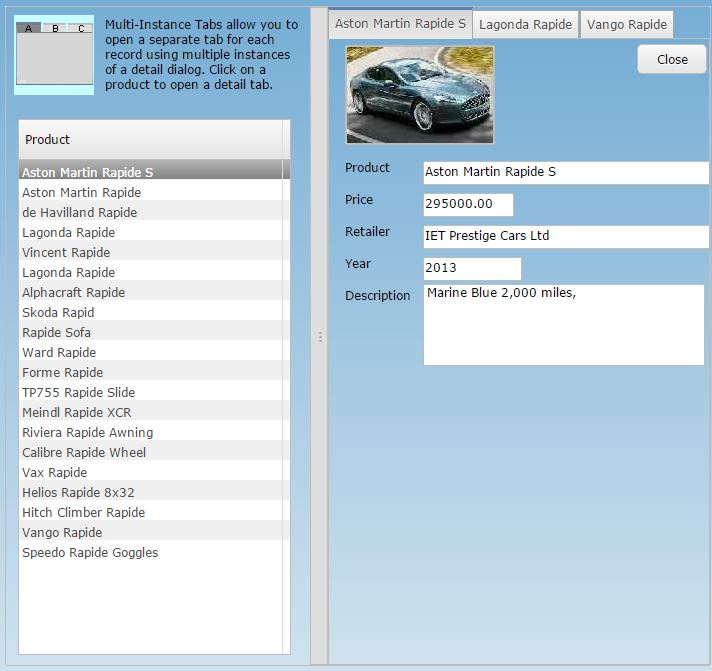Click the vertical splitter handle between panels

pos(319,337)
